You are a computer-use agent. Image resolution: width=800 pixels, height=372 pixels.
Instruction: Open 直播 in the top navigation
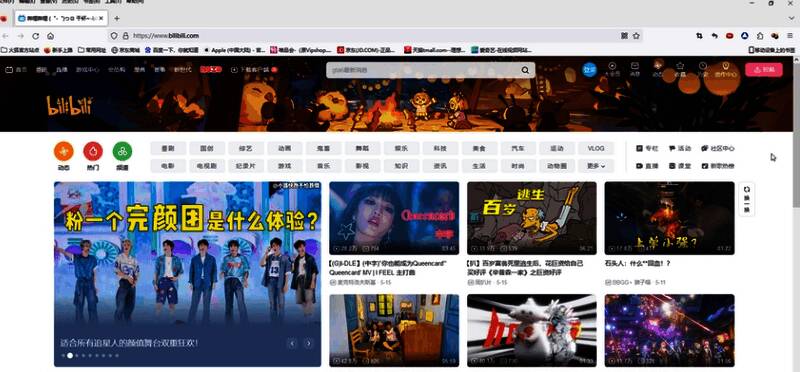[62, 70]
